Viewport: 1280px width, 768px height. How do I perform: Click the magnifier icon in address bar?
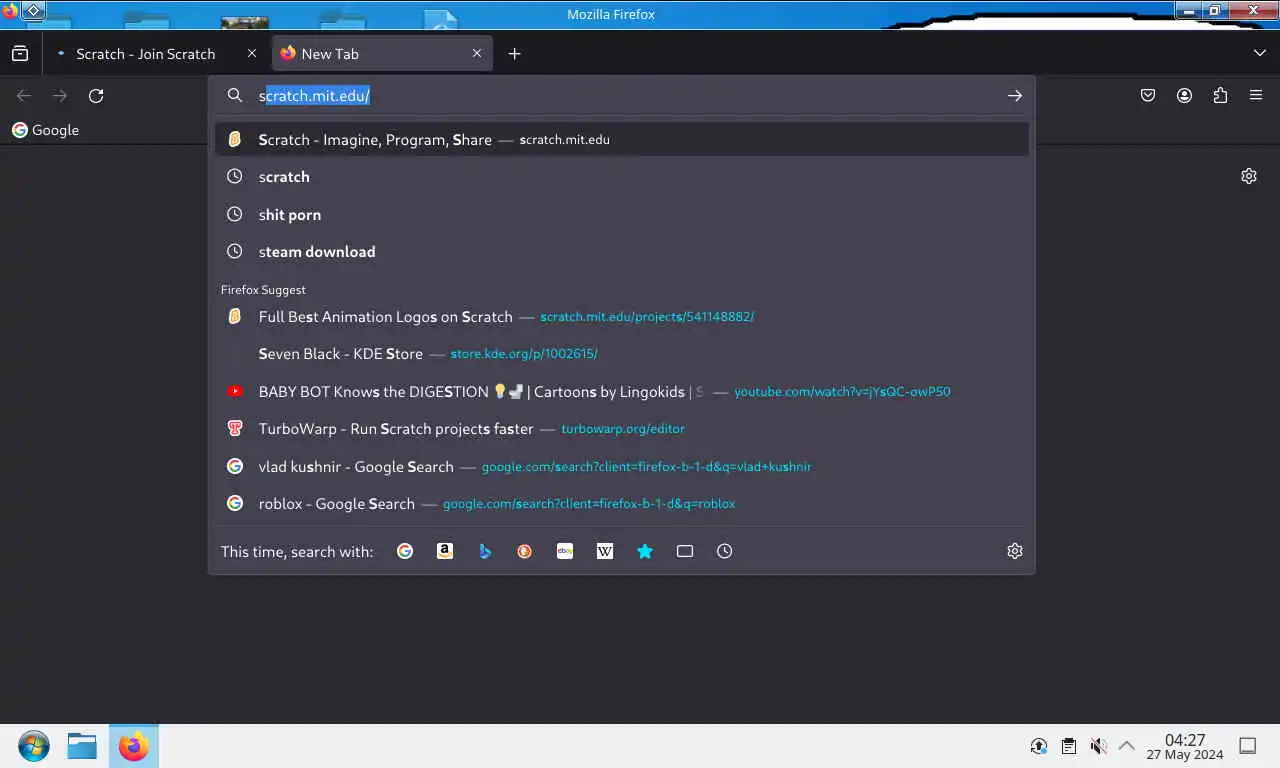click(x=235, y=96)
